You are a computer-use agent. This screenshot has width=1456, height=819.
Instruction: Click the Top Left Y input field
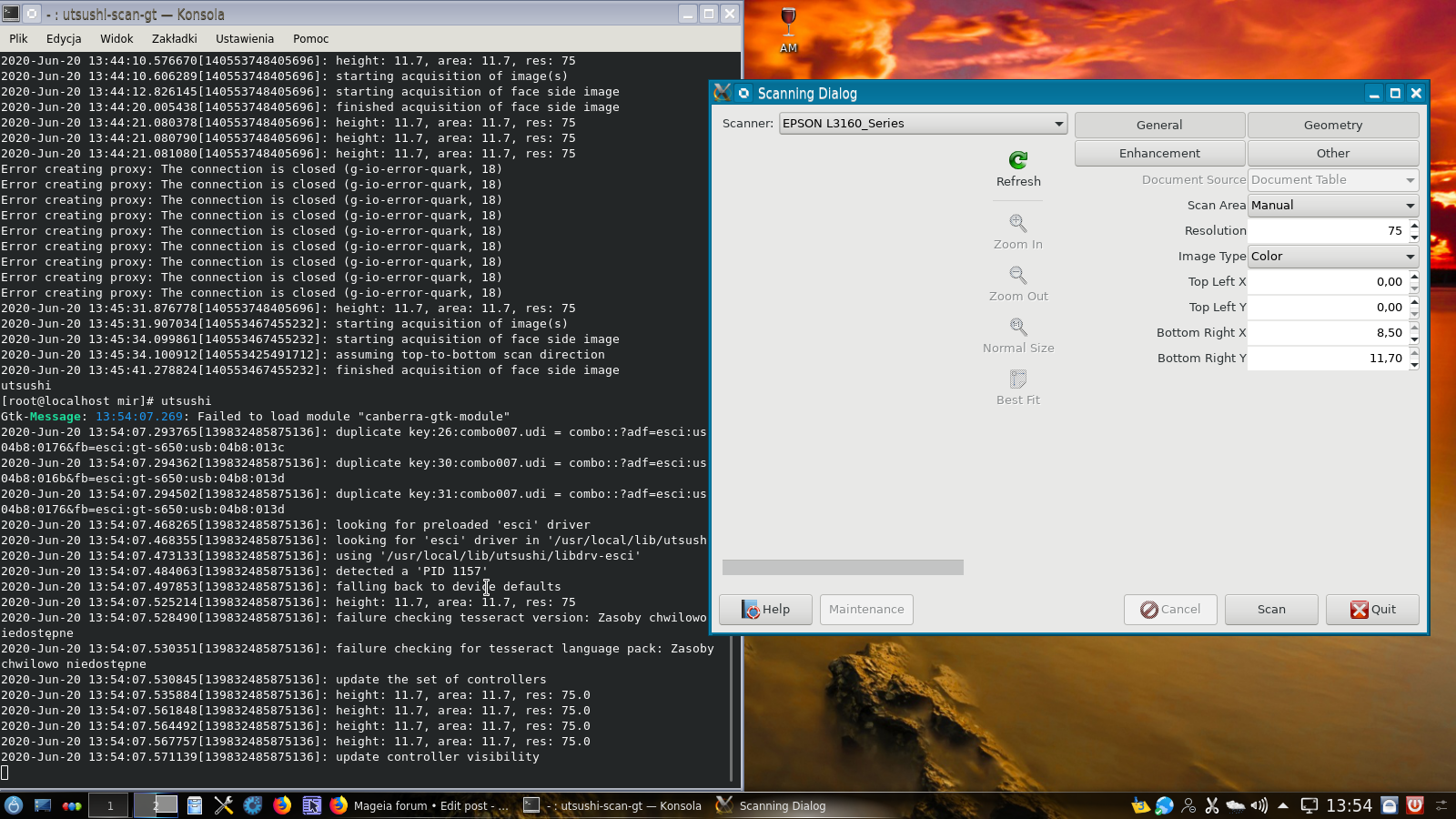tap(1328, 308)
